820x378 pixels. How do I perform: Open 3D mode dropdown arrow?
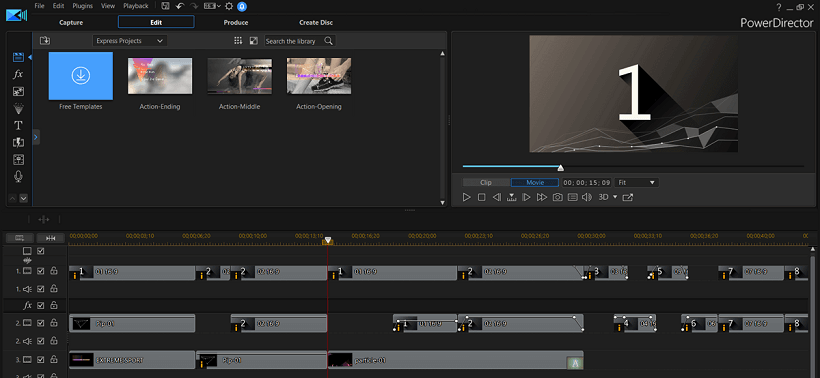(615, 197)
